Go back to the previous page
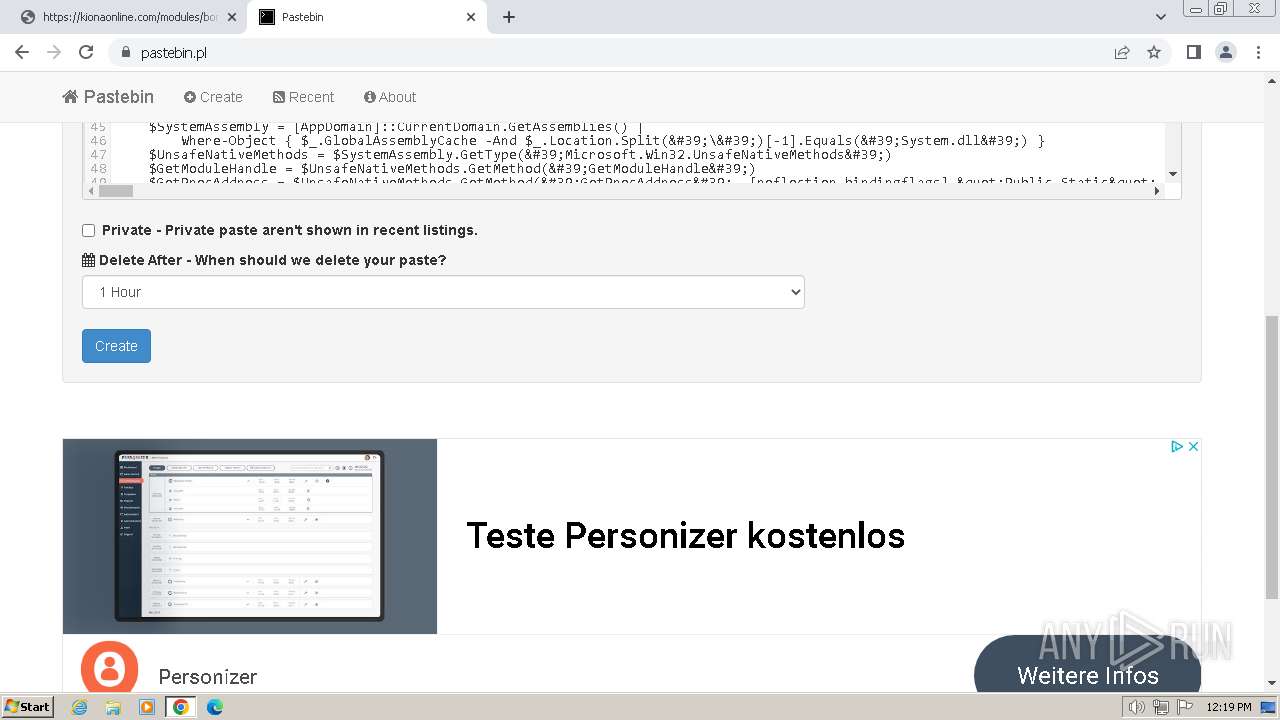 [x=22, y=52]
